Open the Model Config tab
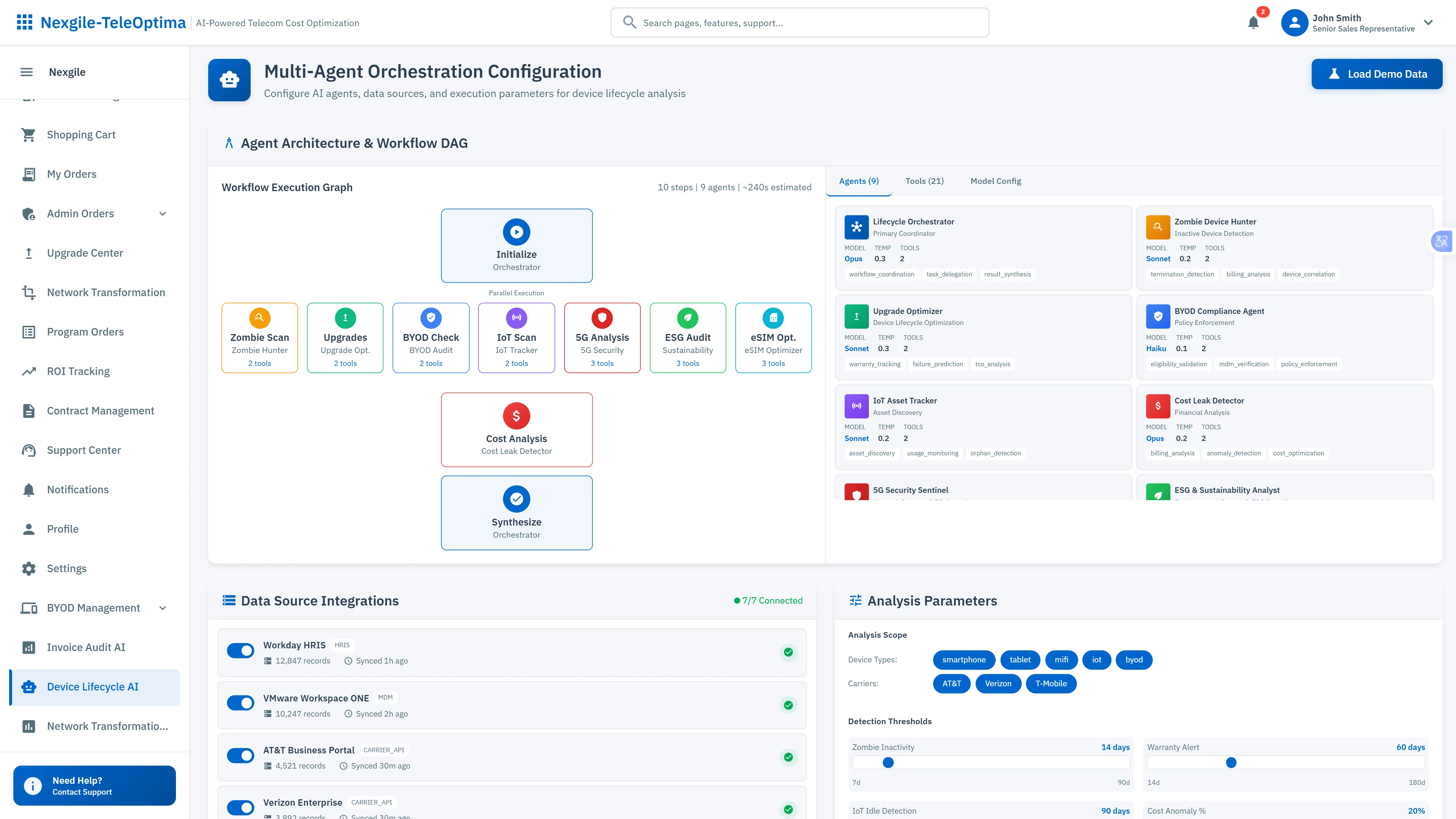This screenshot has width=1456, height=819. click(996, 181)
